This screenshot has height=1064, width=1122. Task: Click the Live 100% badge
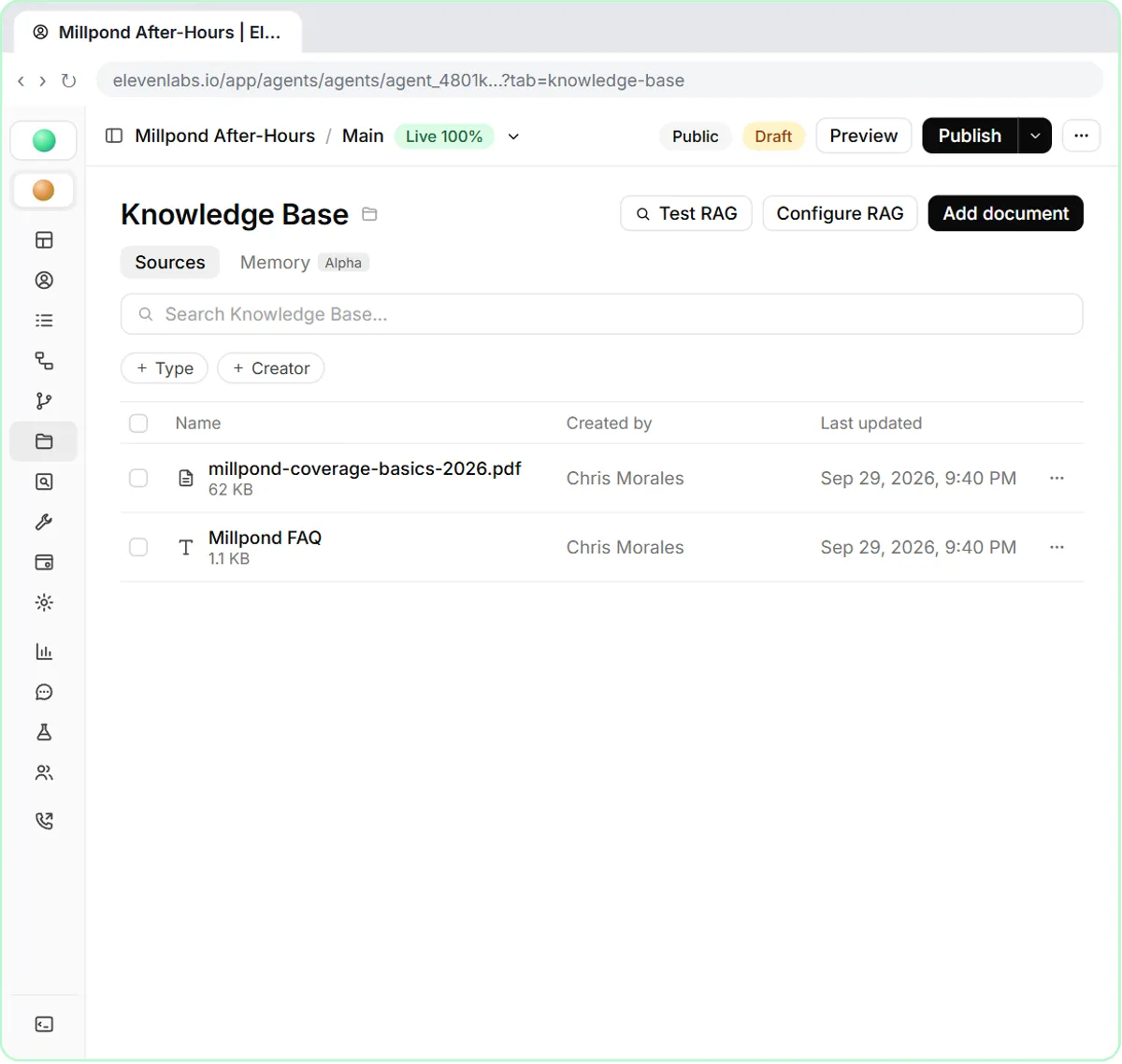(x=444, y=137)
